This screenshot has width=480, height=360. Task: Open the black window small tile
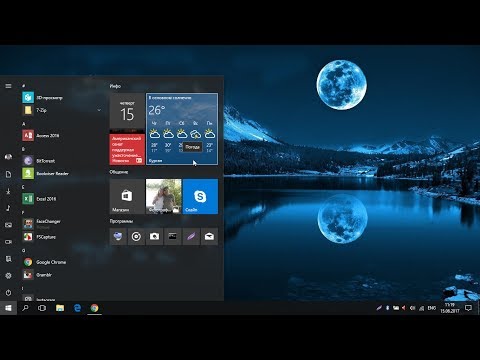coord(173,237)
